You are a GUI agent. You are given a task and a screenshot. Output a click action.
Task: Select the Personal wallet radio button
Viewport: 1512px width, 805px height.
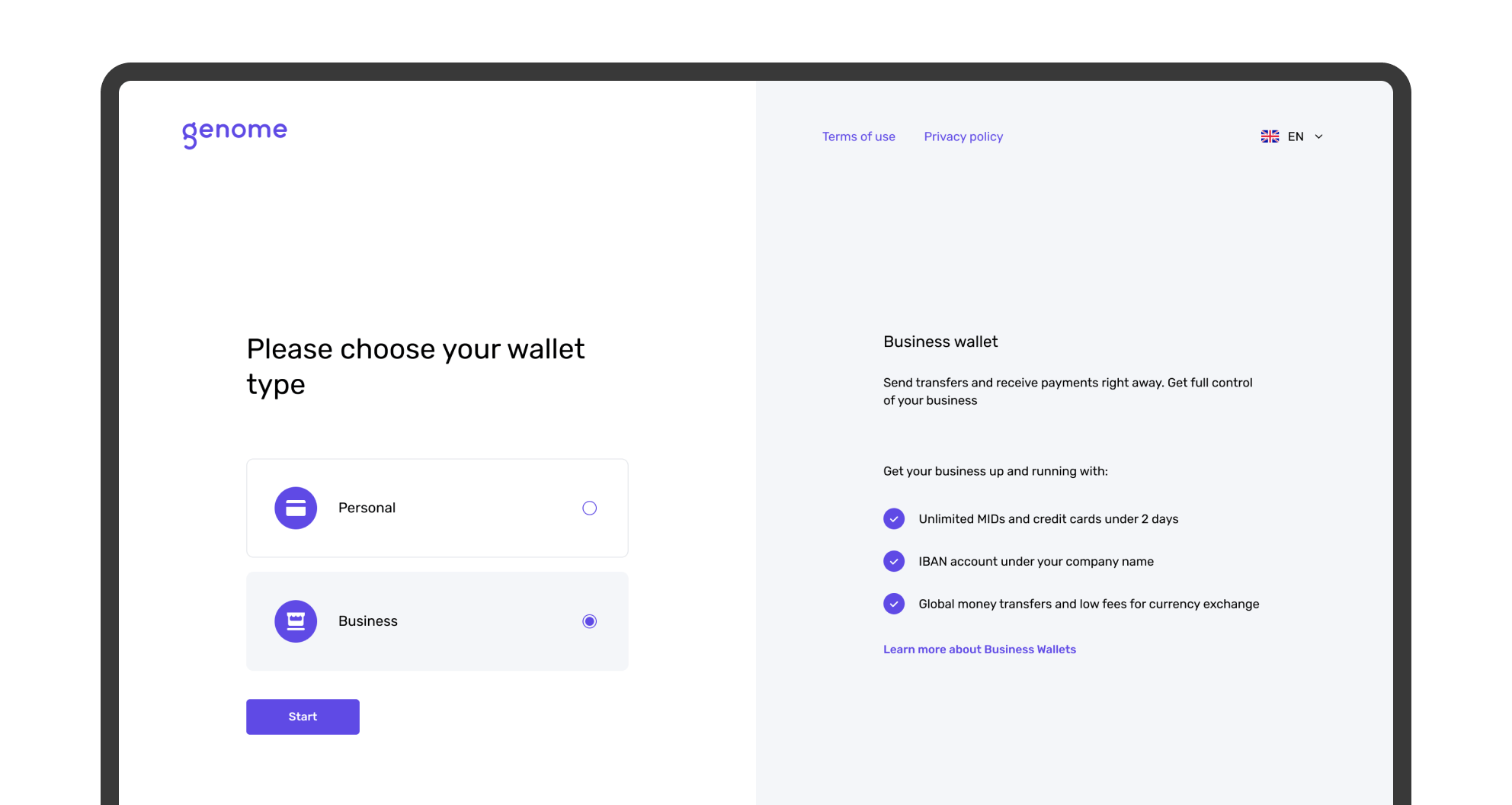(589, 508)
